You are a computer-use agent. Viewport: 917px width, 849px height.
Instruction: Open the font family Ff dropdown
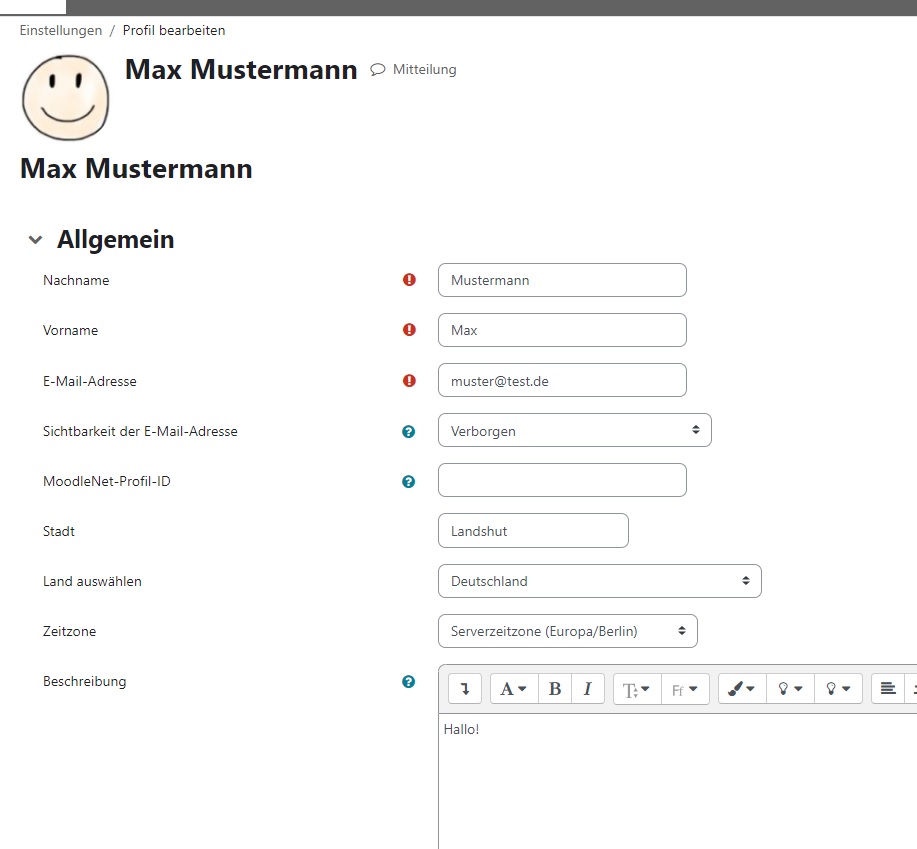pos(685,689)
